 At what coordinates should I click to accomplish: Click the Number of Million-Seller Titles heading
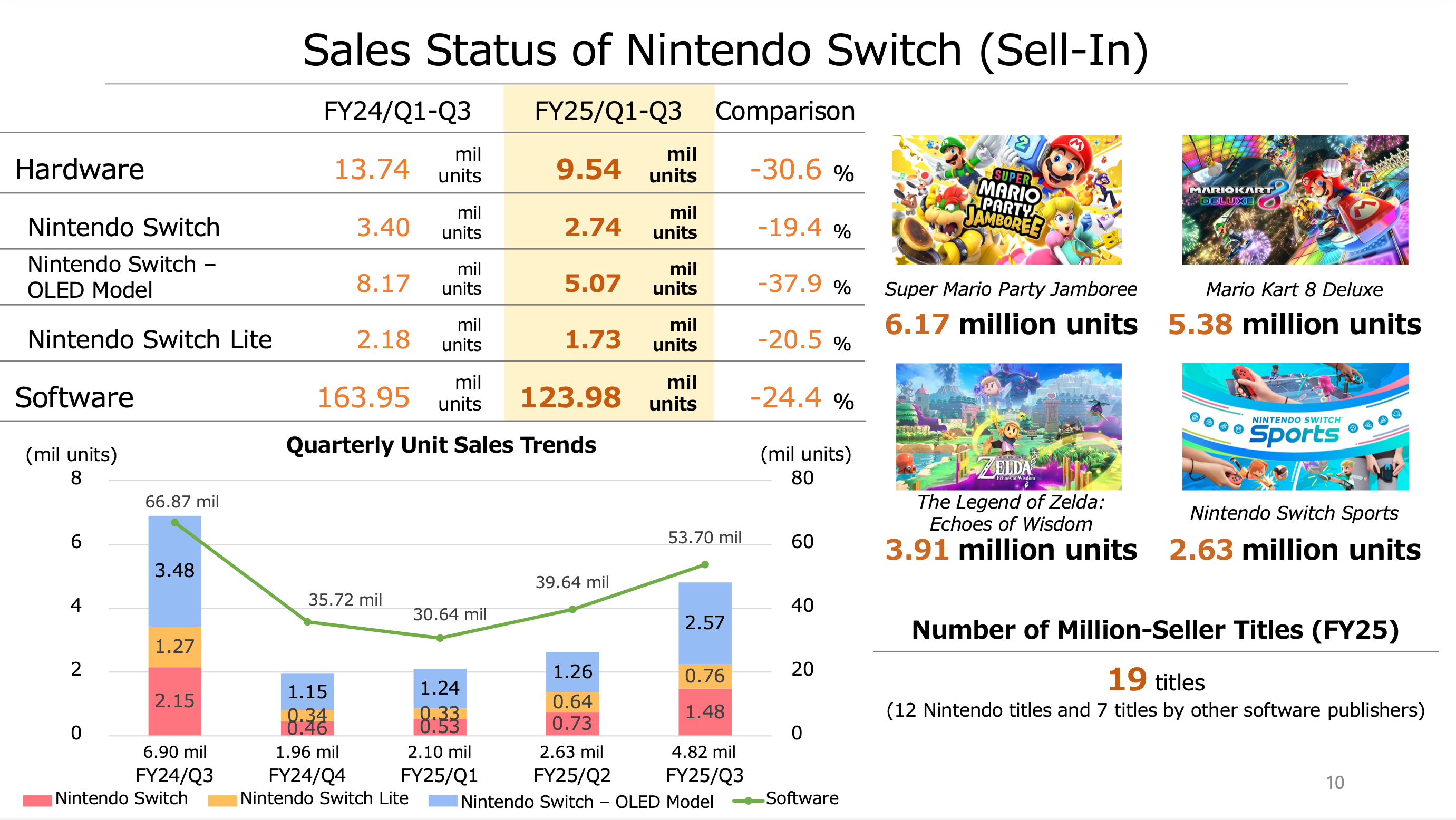(x=1155, y=630)
